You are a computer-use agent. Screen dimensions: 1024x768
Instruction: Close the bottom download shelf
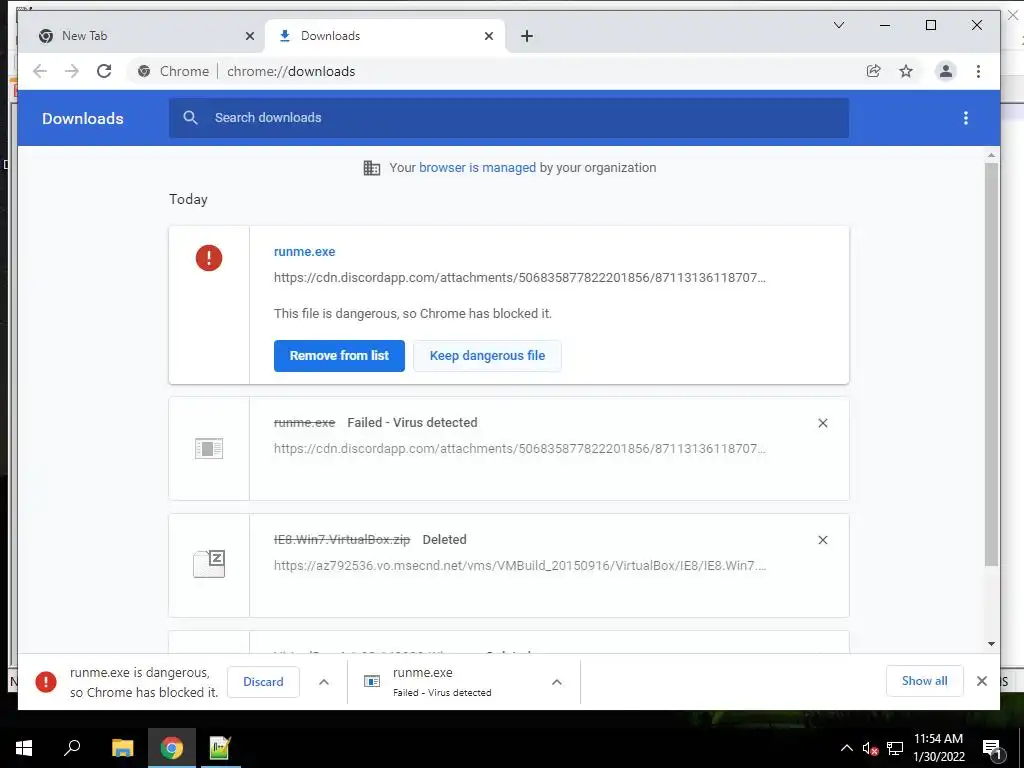tap(981, 681)
